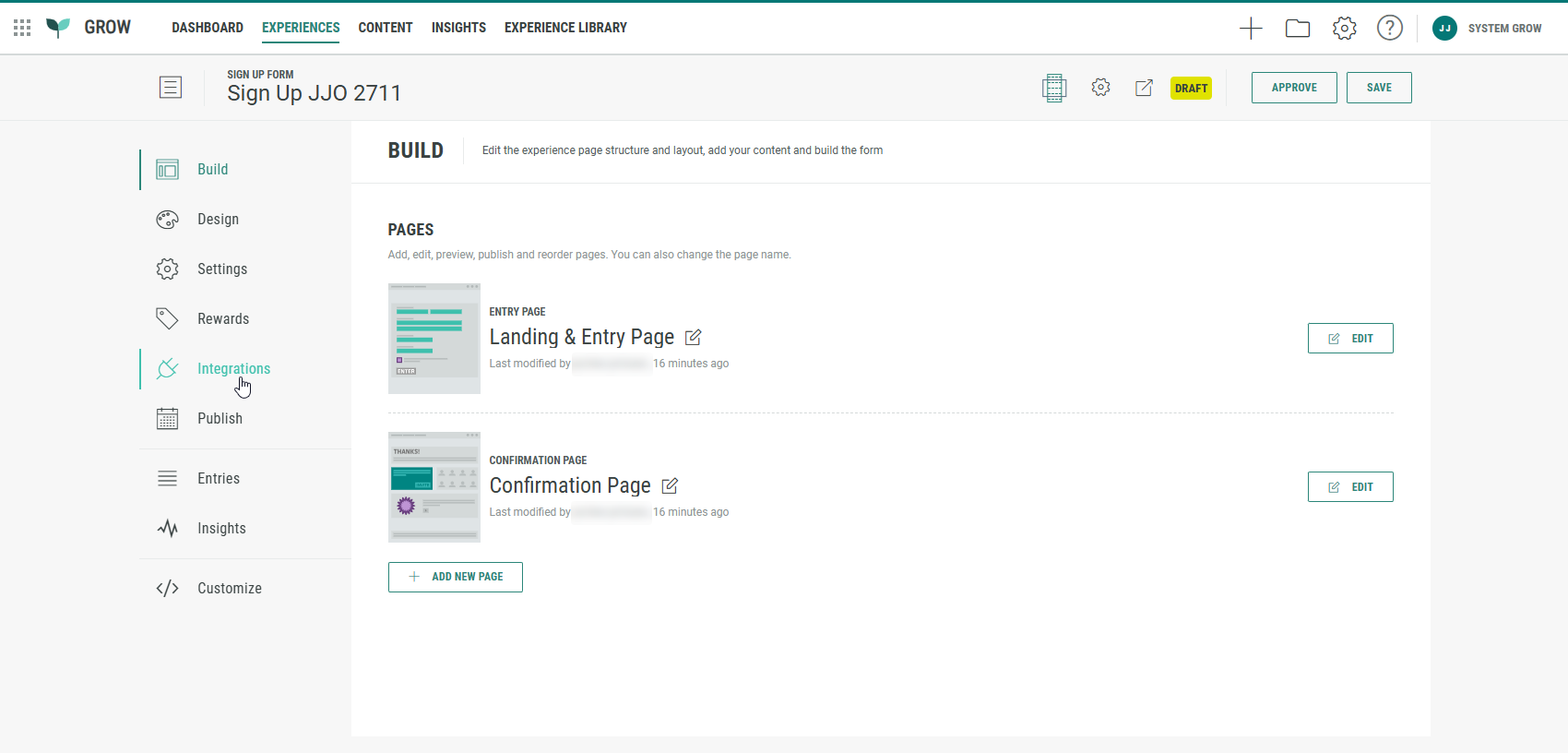The width and height of the screenshot is (1568, 753).
Task: Select Integrations in the sidebar
Action: pos(233,369)
